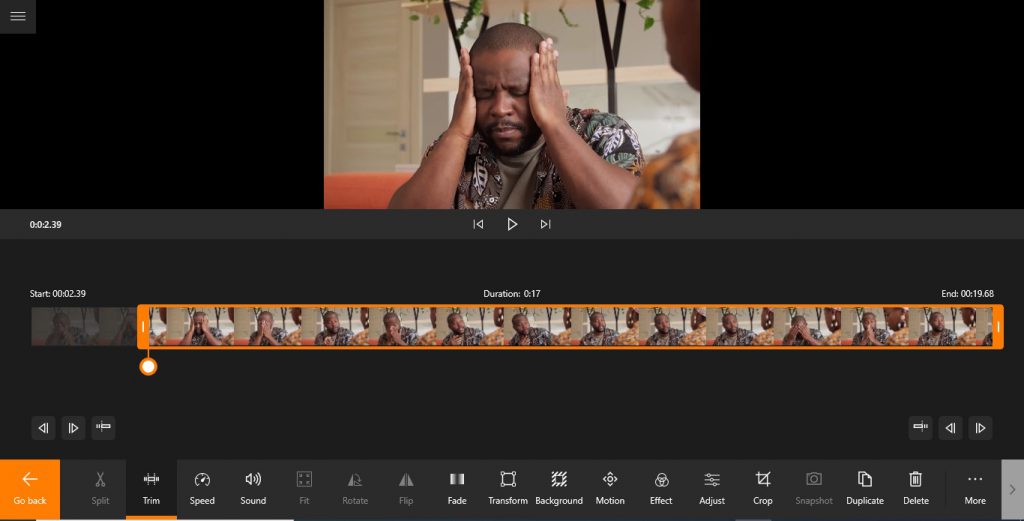1024x521 pixels.
Task: Show more tools with the right chevron
Action: 1012,489
